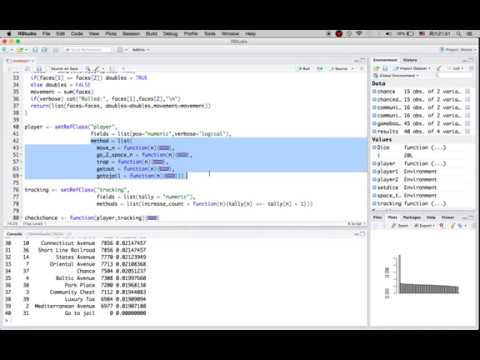Click the save icon in main toolbar
The height and width of the screenshot is (360, 480).
coord(35,50)
